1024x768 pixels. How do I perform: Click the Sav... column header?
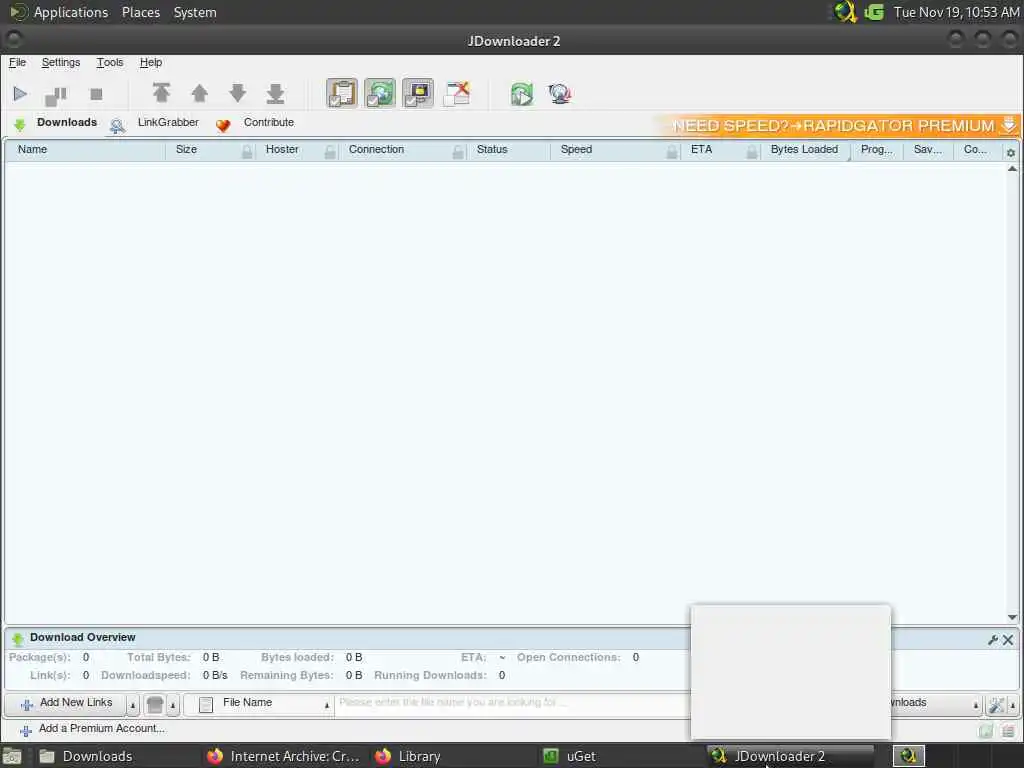[x=927, y=150]
